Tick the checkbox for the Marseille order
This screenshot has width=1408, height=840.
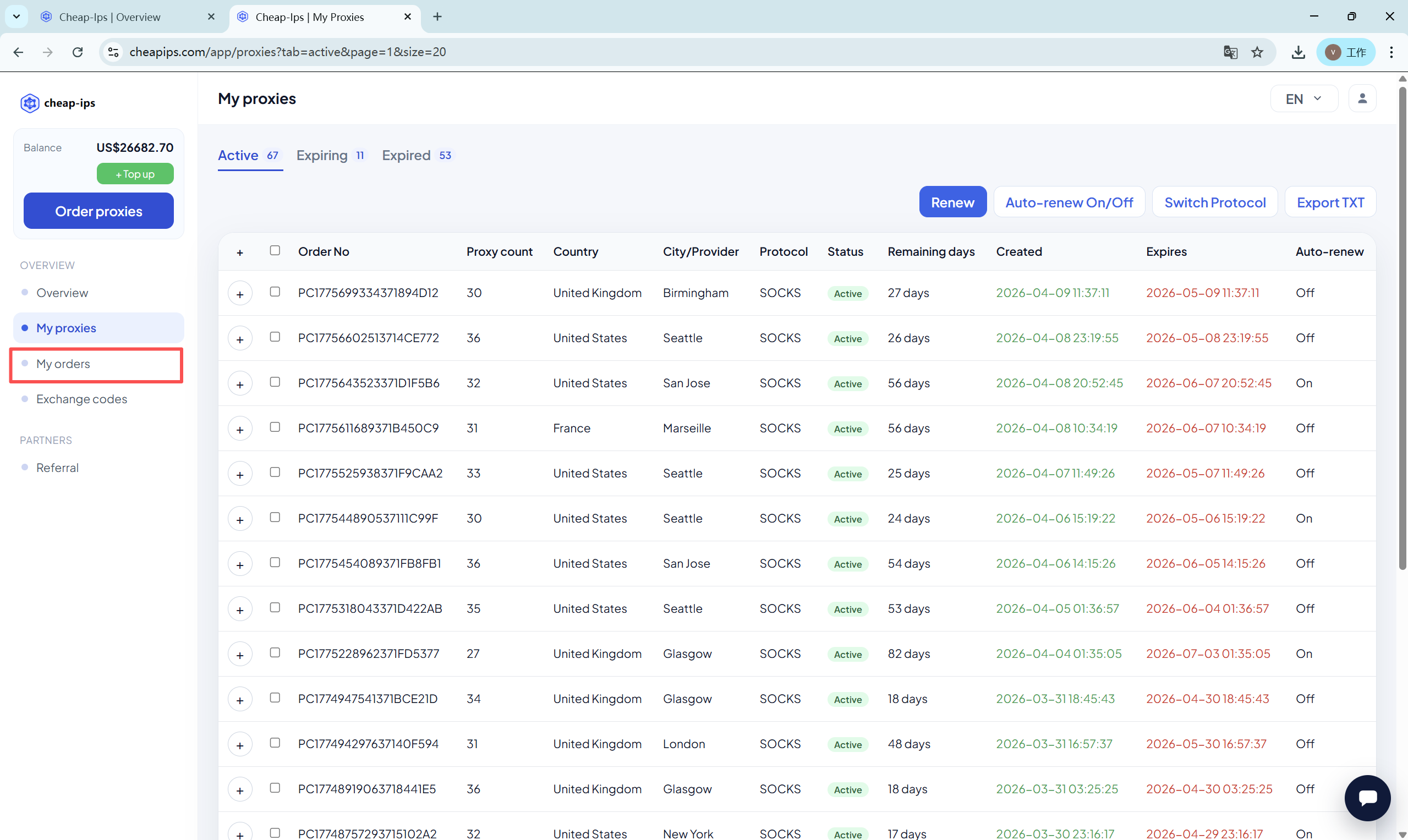tap(275, 427)
